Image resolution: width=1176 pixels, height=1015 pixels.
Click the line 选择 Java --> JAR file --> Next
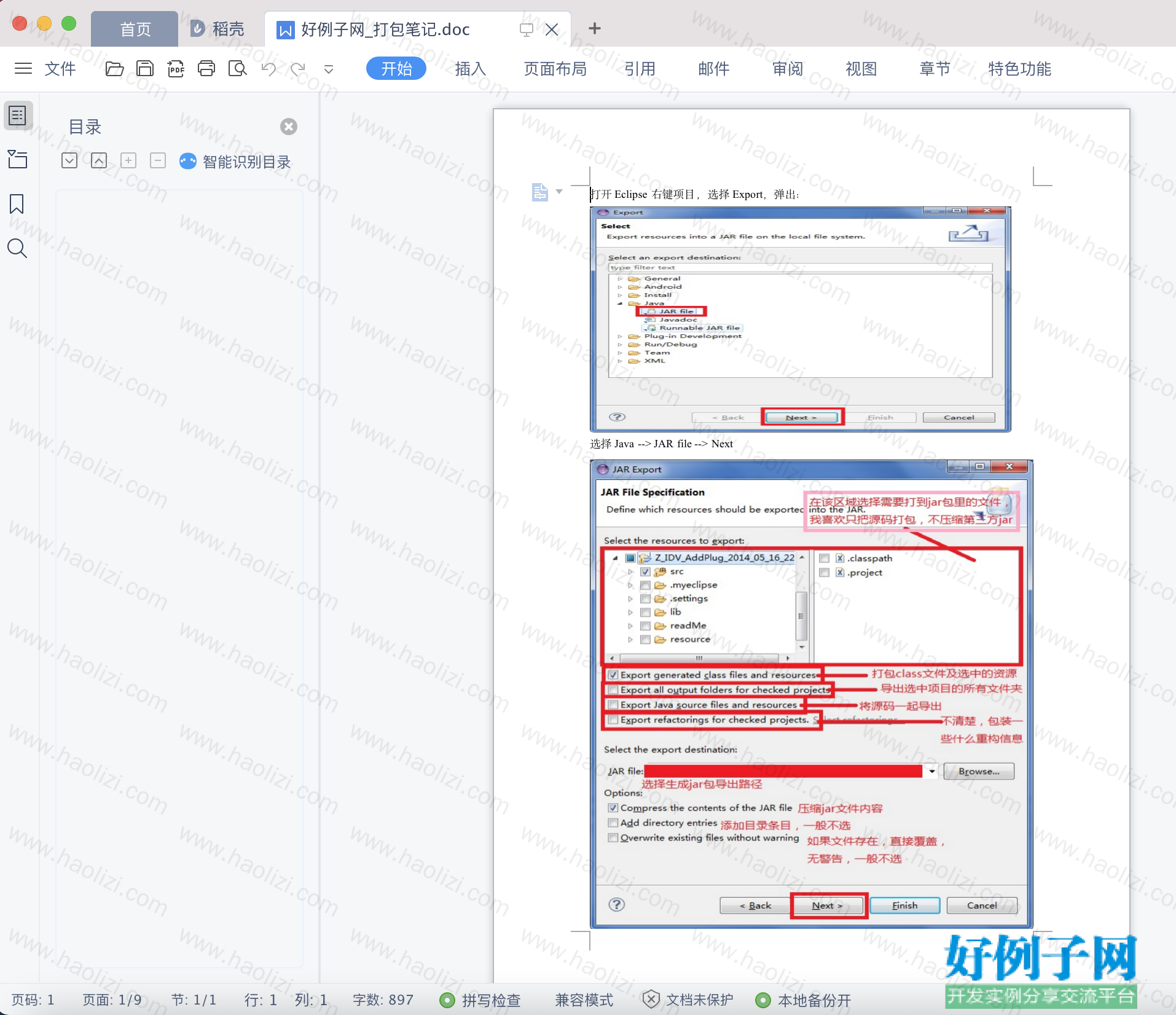pyautogui.click(x=662, y=444)
